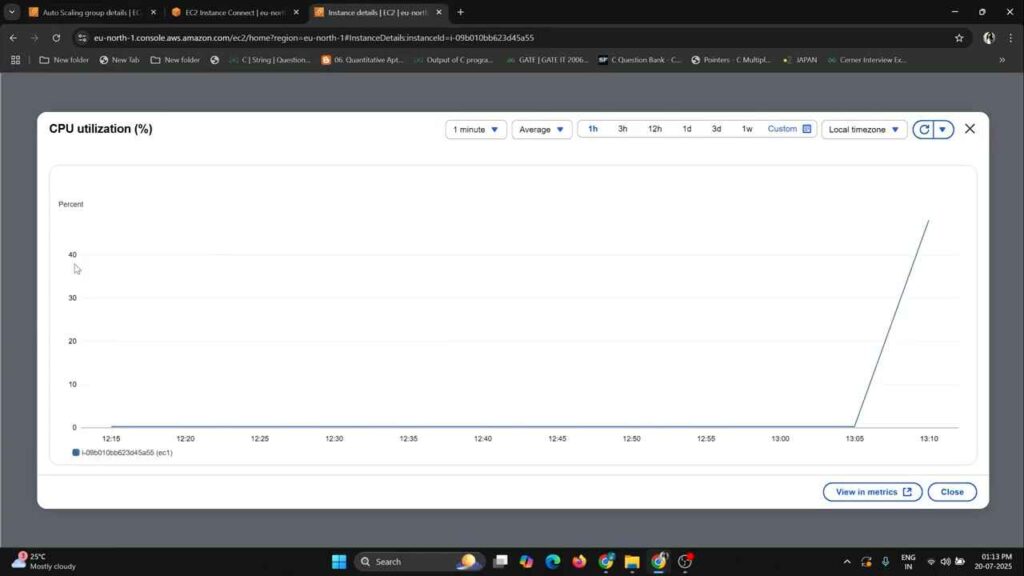Open the clock and date 01:13 PM
This screenshot has width=1024, height=576.
pyautogui.click(x=993, y=562)
